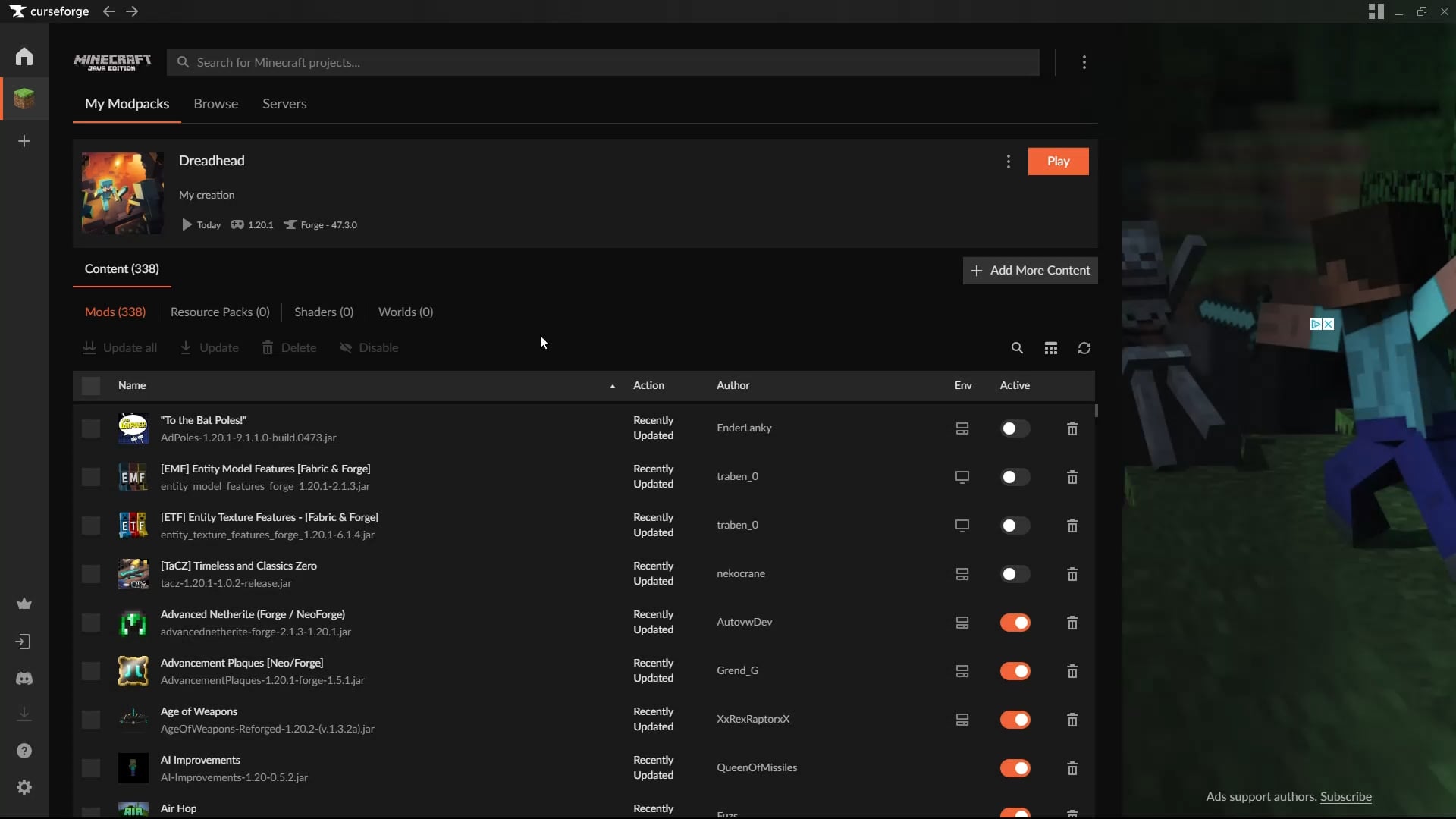
Task: Refresh the mod list
Action: pyautogui.click(x=1084, y=347)
